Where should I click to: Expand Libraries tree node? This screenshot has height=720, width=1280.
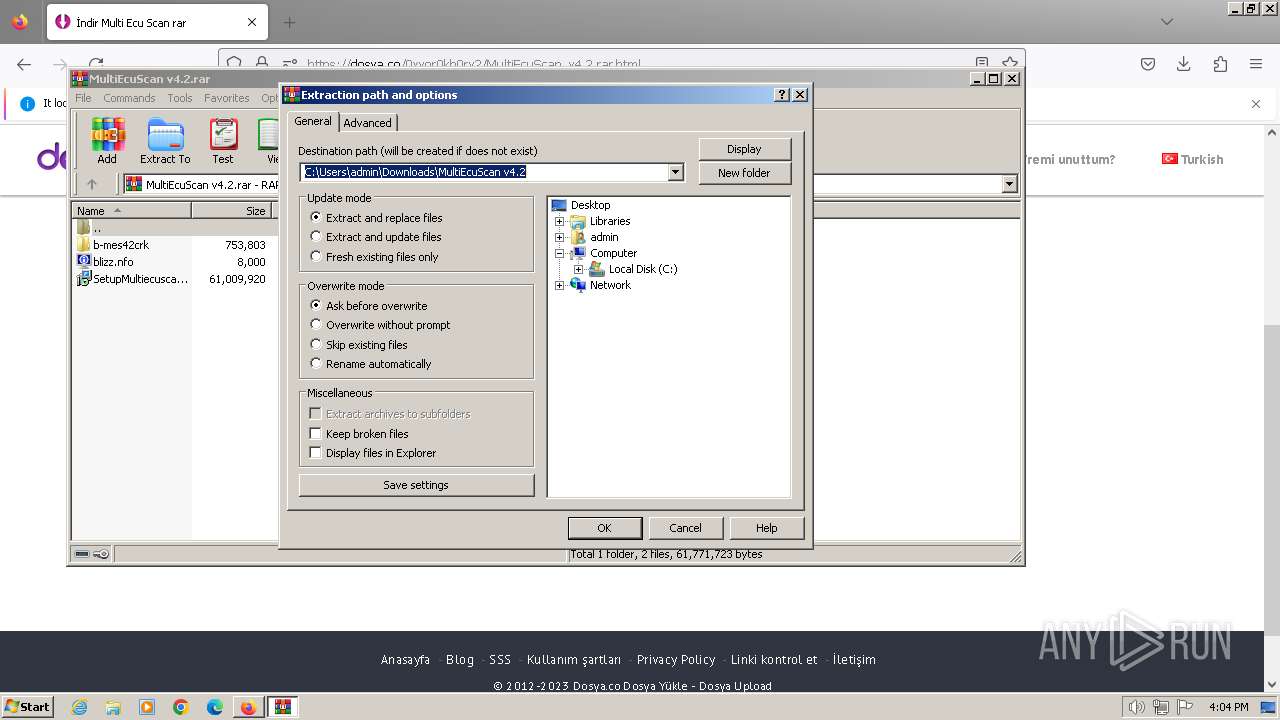pyautogui.click(x=560, y=221)
